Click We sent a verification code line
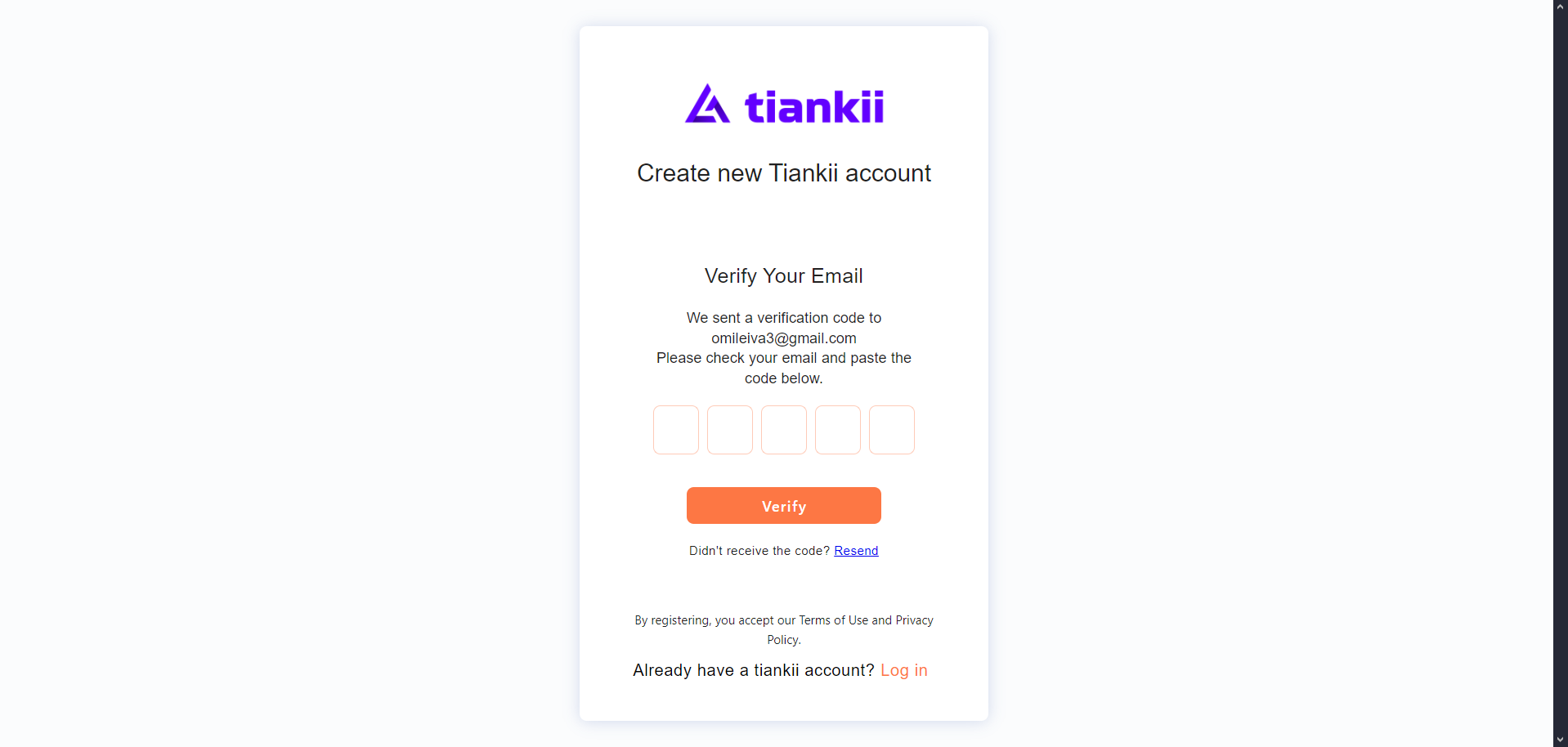The height and width of the screenshot is (747, 1568). coord(784,318)
